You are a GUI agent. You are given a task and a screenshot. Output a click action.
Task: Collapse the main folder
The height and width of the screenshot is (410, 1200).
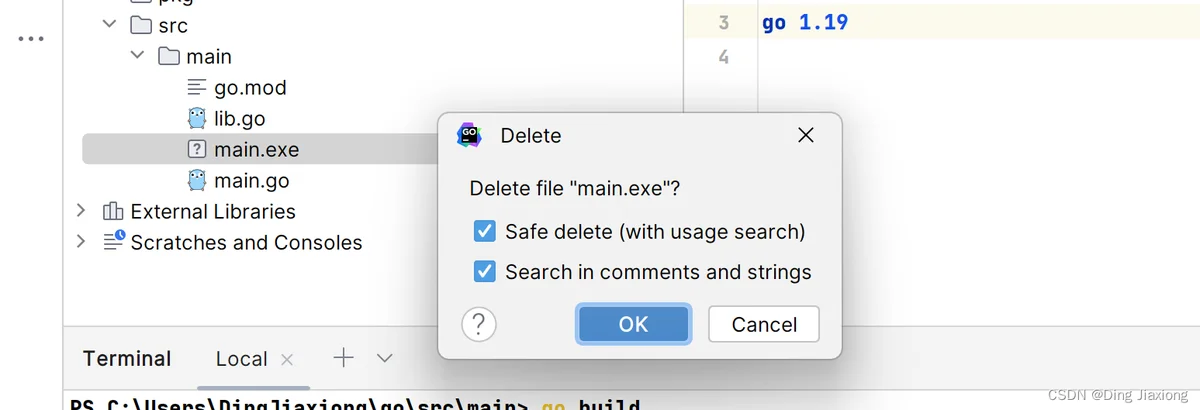(138, 56)
